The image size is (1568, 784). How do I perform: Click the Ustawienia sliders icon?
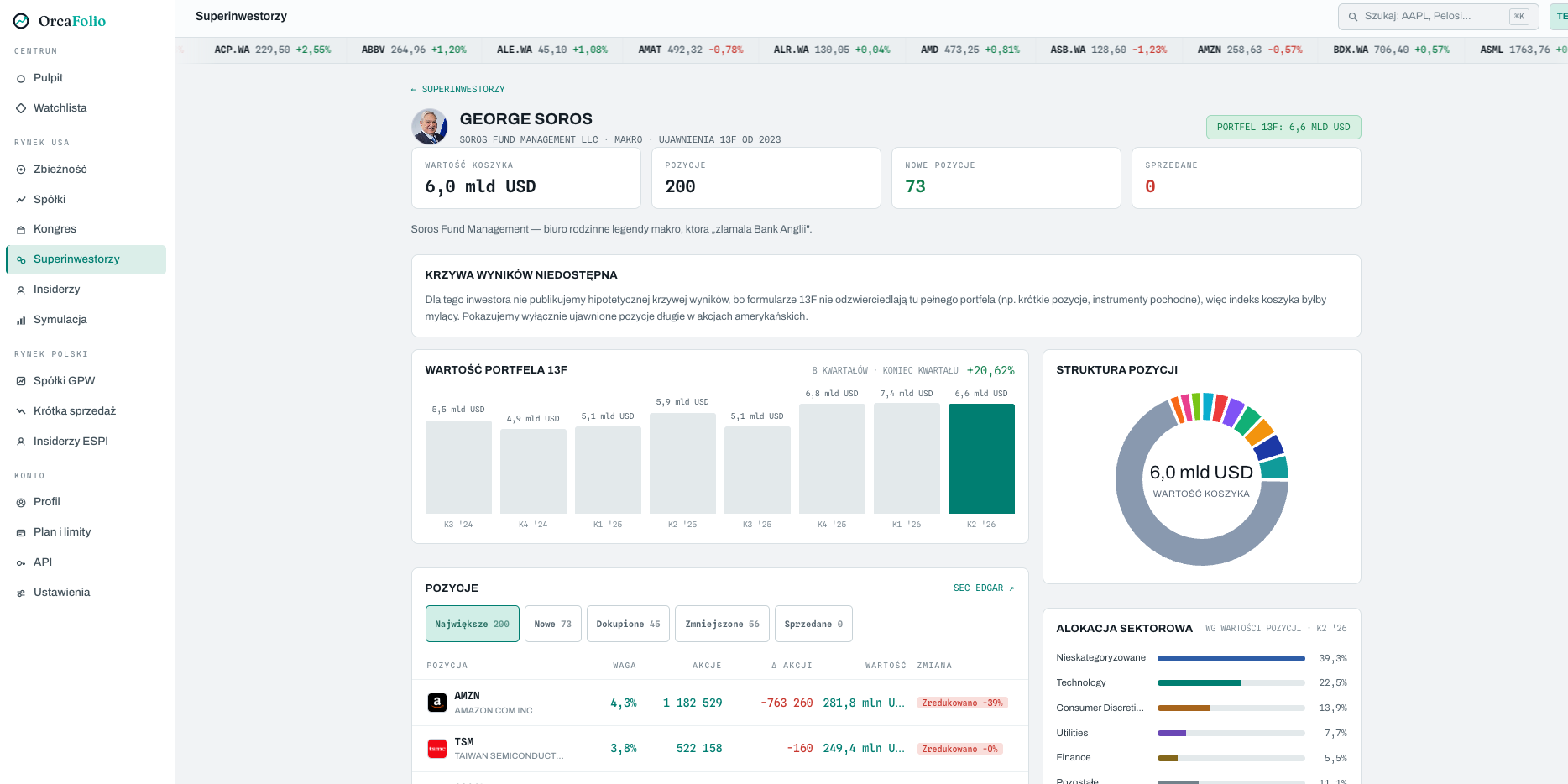pos(21,593)
